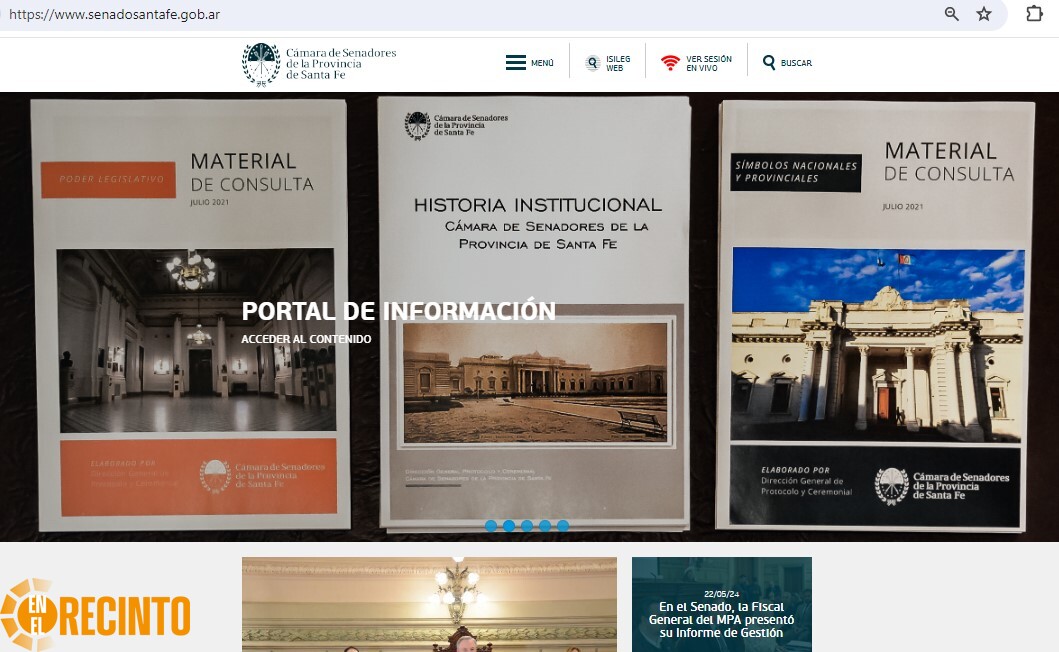Image resolution: width=1059 pixels, height=652 pixels.
Task: Select the fifth carousel dot
Action: tap(563, 526)
